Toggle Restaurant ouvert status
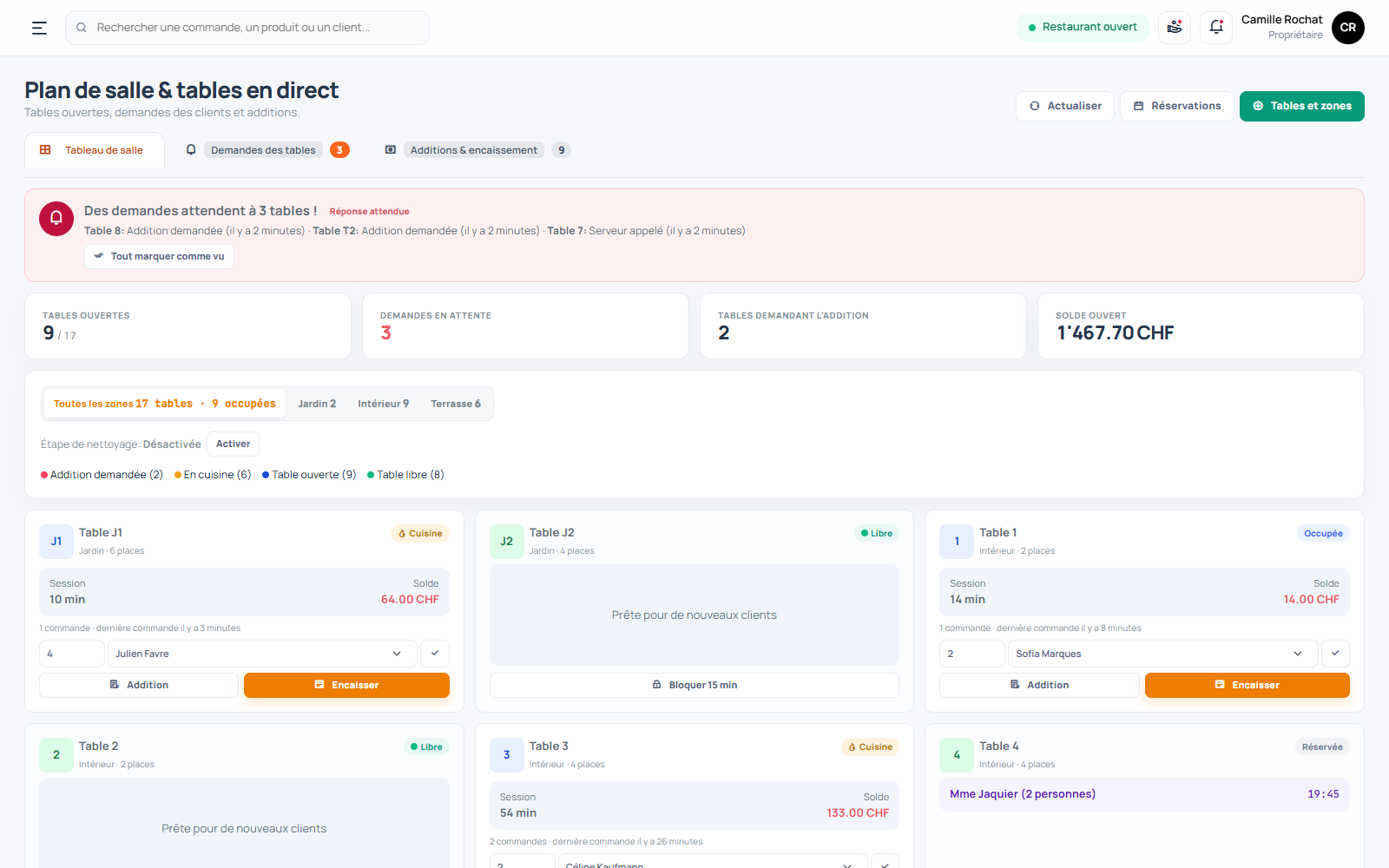Image resolution: width=1389 pixels, height=868 pixels. click(x=1083, y=27)
